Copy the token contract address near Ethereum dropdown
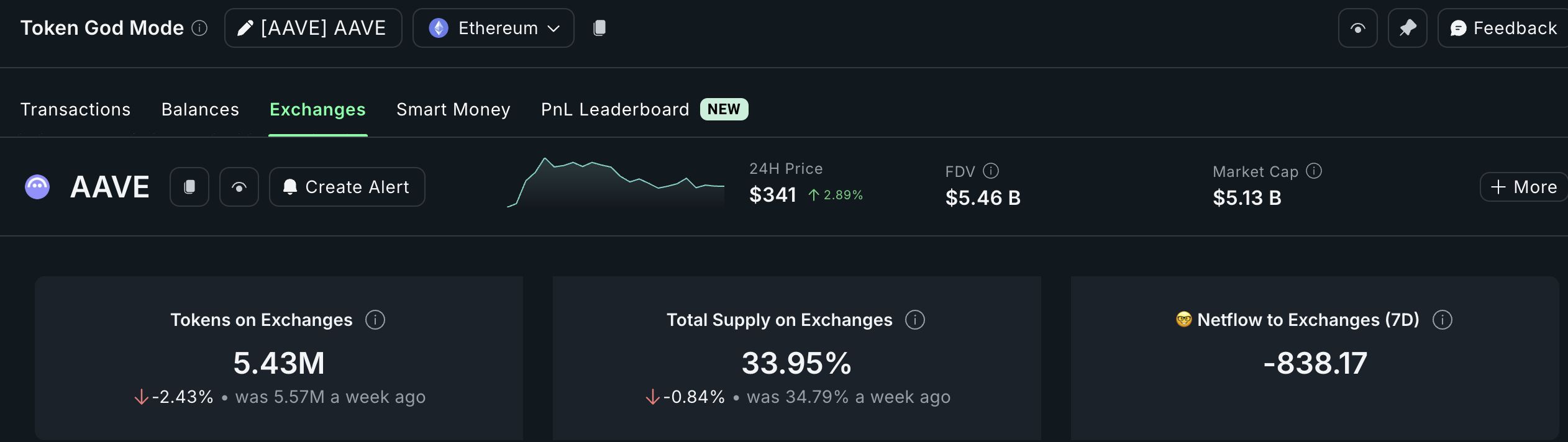Image resolution: width=1568 pixels, height=442 pixels. pyautogui.click(x=598, y=27)
